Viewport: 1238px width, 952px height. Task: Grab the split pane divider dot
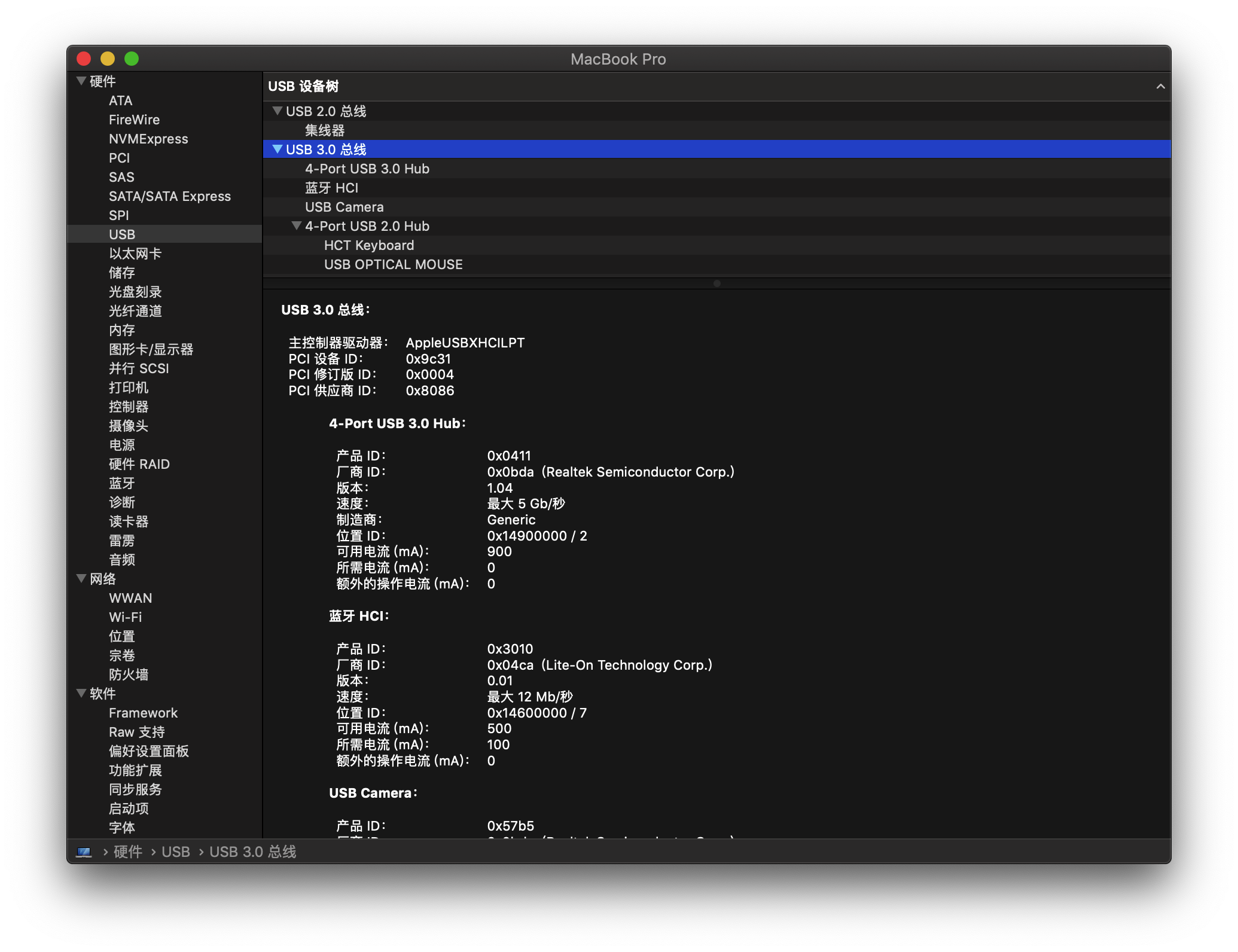716,283
